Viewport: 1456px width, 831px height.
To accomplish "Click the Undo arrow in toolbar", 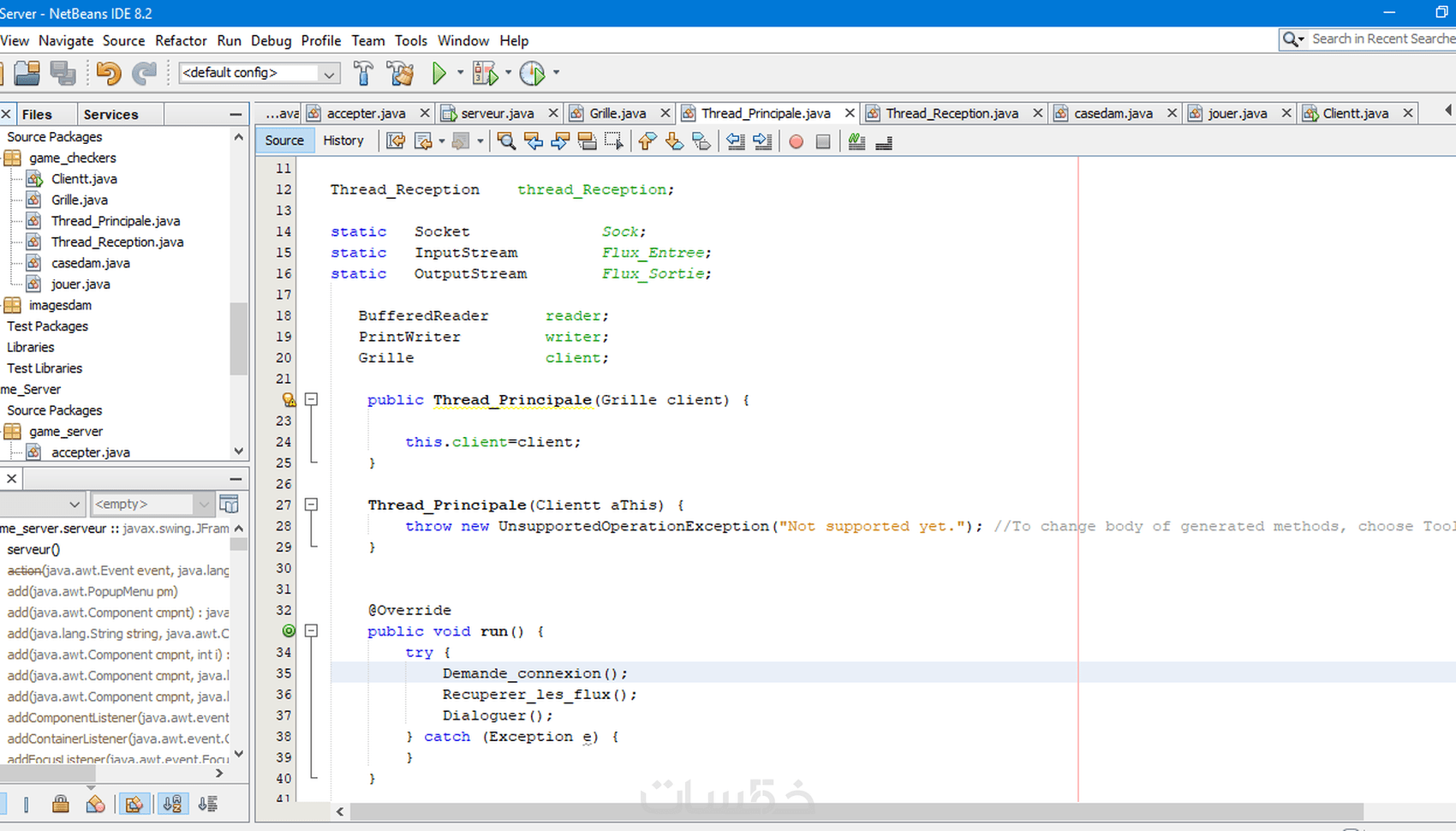I will 108,74.
